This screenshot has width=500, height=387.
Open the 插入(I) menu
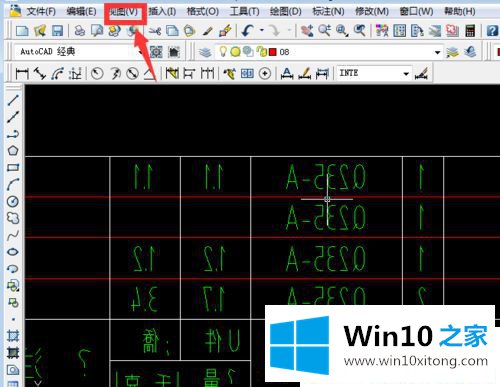coord(162,11)
